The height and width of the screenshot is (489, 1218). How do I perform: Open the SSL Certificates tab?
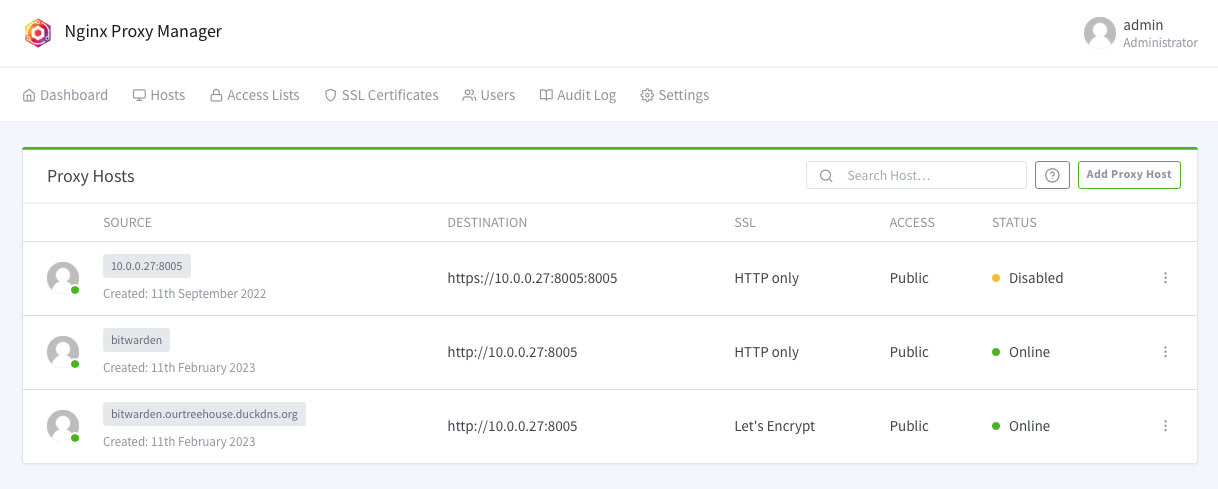(381, 95)
